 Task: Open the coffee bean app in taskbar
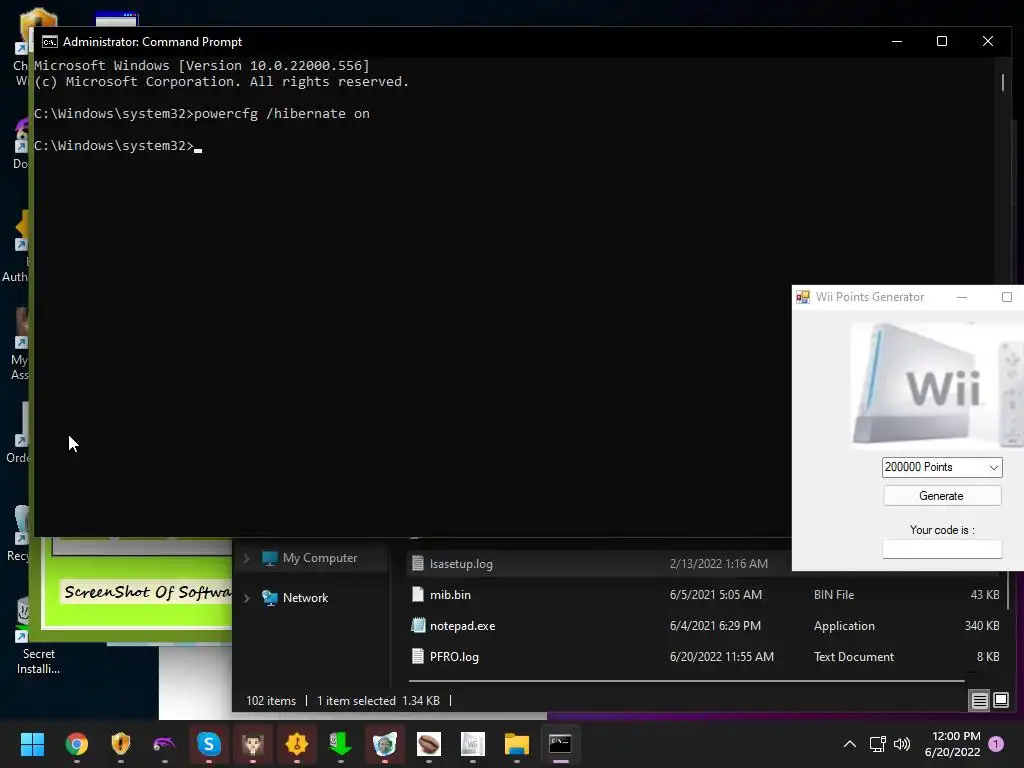pyautogui.click(x=428, y=744)
